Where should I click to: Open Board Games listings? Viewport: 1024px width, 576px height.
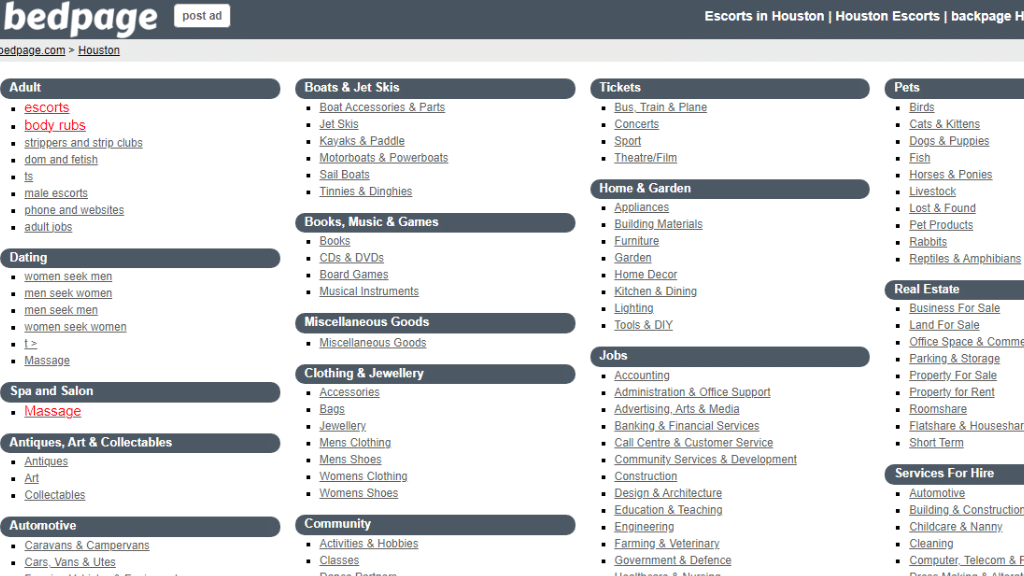[x=353, y=275]
